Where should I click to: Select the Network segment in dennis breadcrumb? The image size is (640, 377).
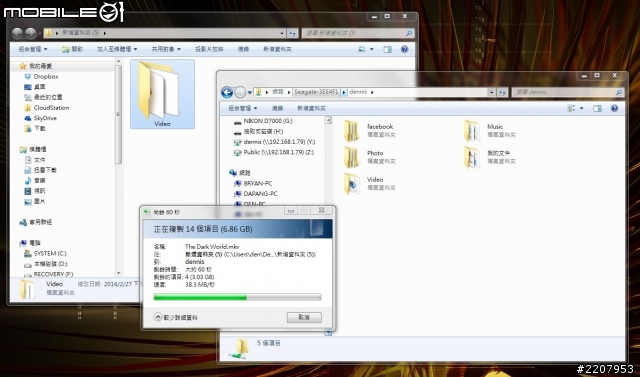(x=278, y=92)
